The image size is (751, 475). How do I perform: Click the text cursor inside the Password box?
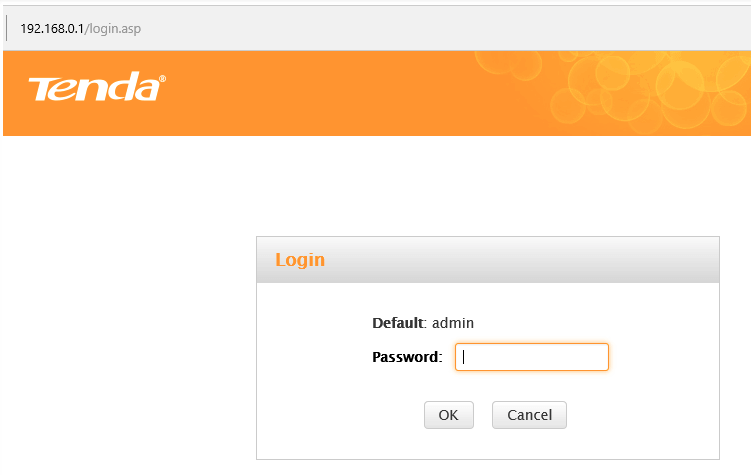pyautogui.click(x=463, y=357)
